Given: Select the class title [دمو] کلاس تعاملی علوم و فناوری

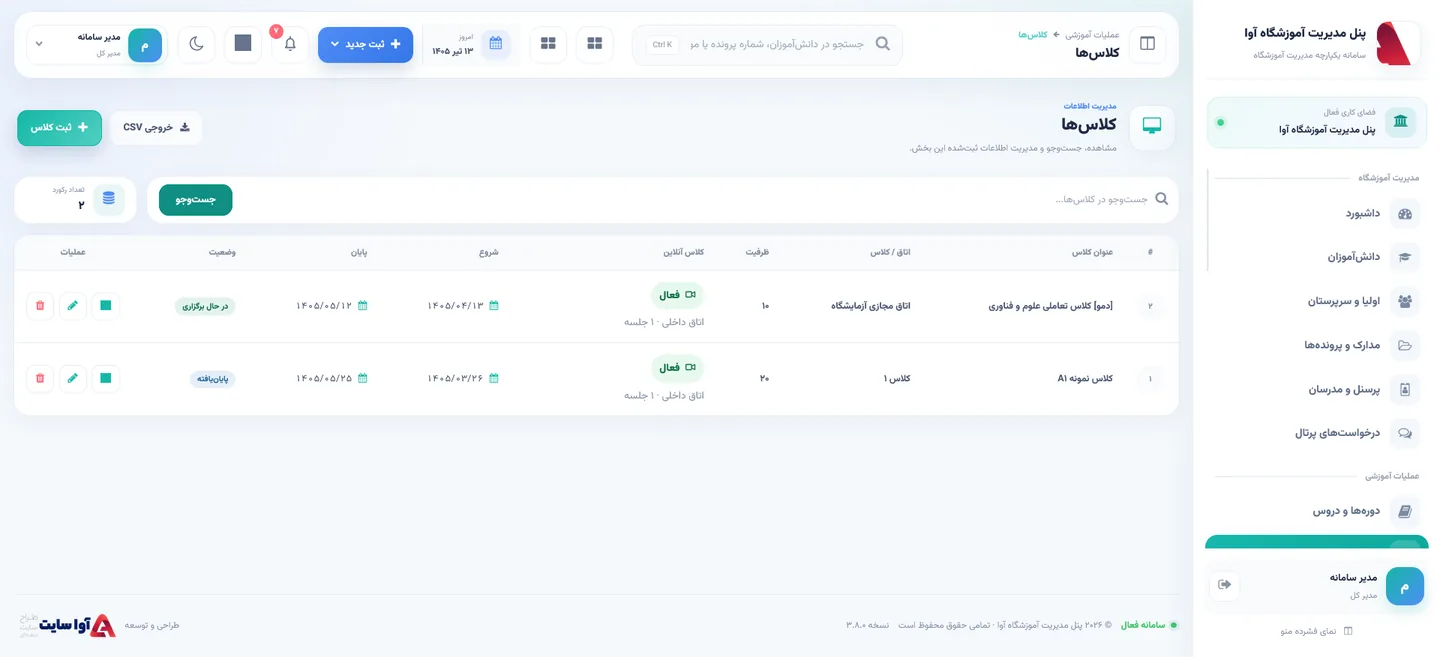Looking at the screenshot, I should click(x=1050, y=306).
